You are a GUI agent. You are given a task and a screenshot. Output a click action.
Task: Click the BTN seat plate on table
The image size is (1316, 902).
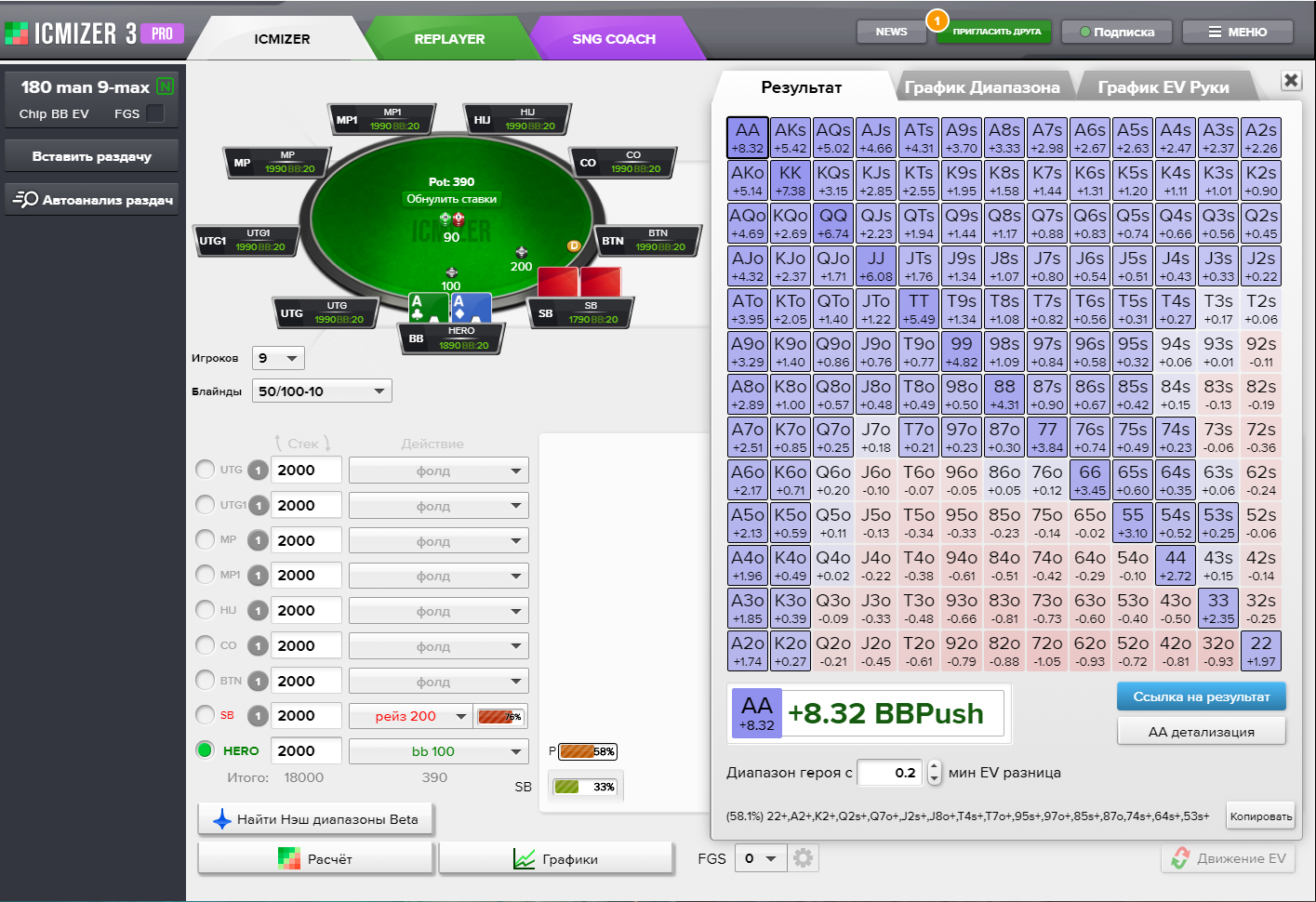pos(647,240)
